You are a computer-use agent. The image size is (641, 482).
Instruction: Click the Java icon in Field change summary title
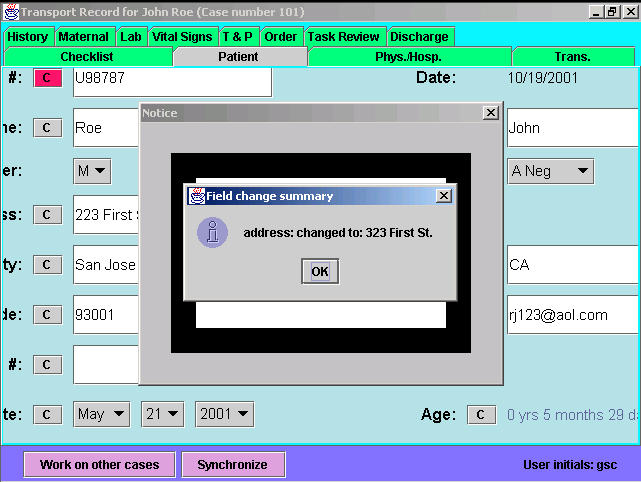click(x=197, y=196)
